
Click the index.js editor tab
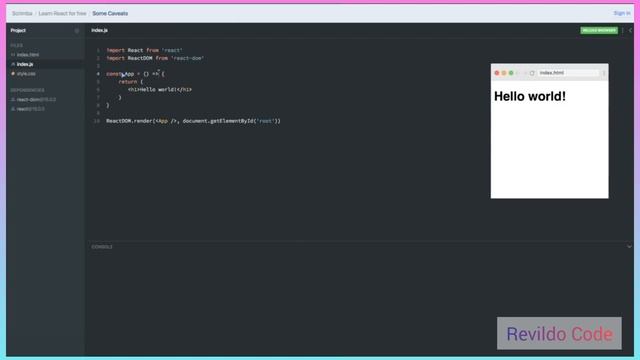pos(100,30)
